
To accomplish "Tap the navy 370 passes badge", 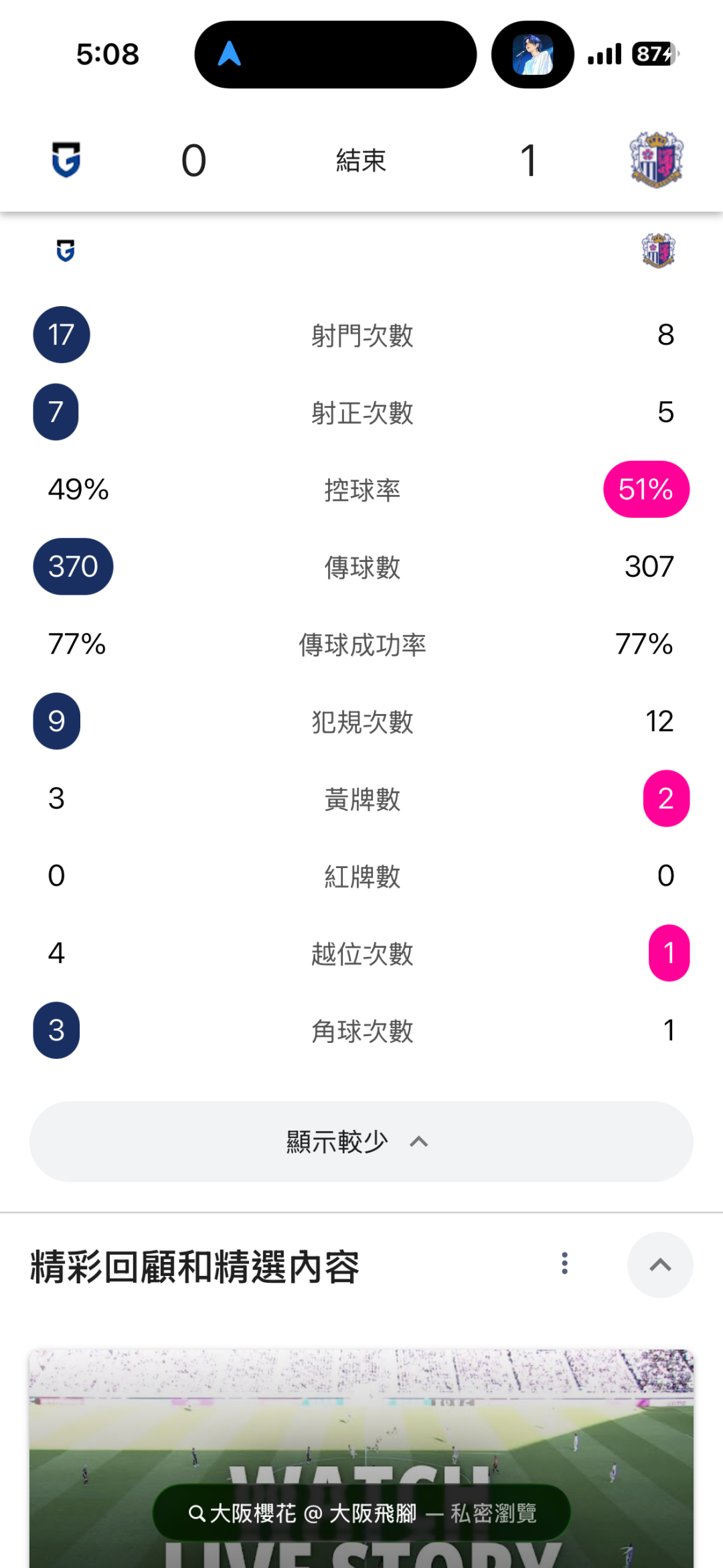I will click(x=73, y=567).
